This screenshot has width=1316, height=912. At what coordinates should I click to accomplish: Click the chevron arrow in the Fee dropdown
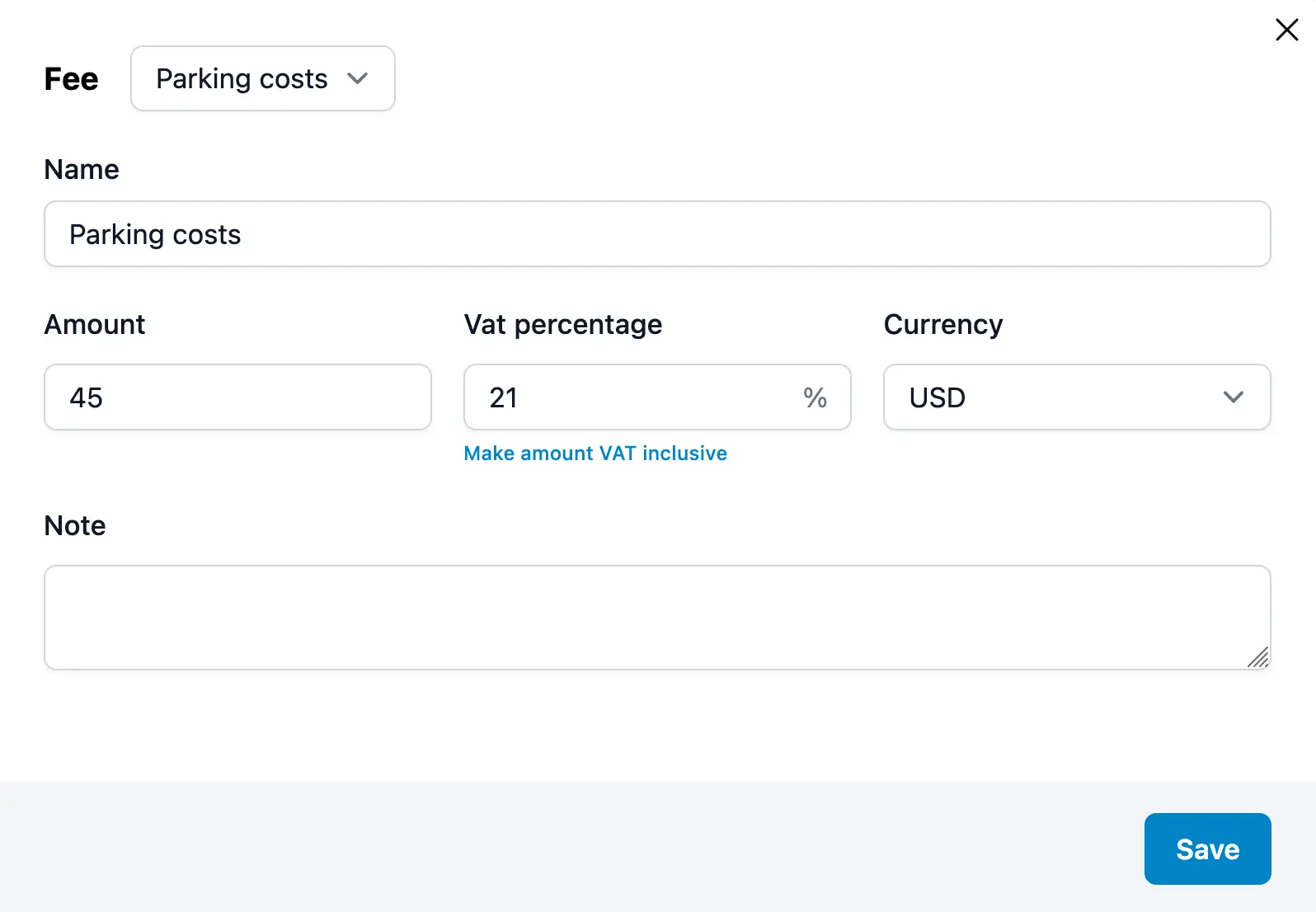357,78
